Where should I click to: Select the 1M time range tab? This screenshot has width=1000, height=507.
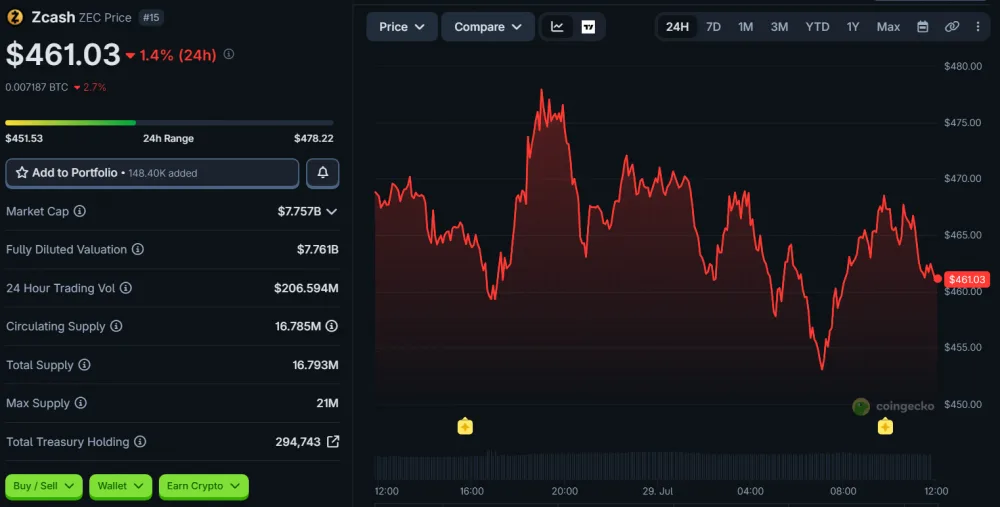(746, 27)
